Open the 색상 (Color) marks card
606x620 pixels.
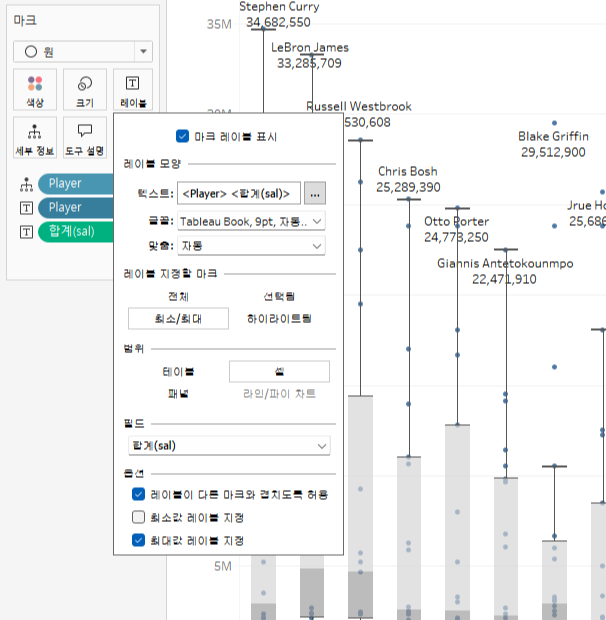click(35, 90)
